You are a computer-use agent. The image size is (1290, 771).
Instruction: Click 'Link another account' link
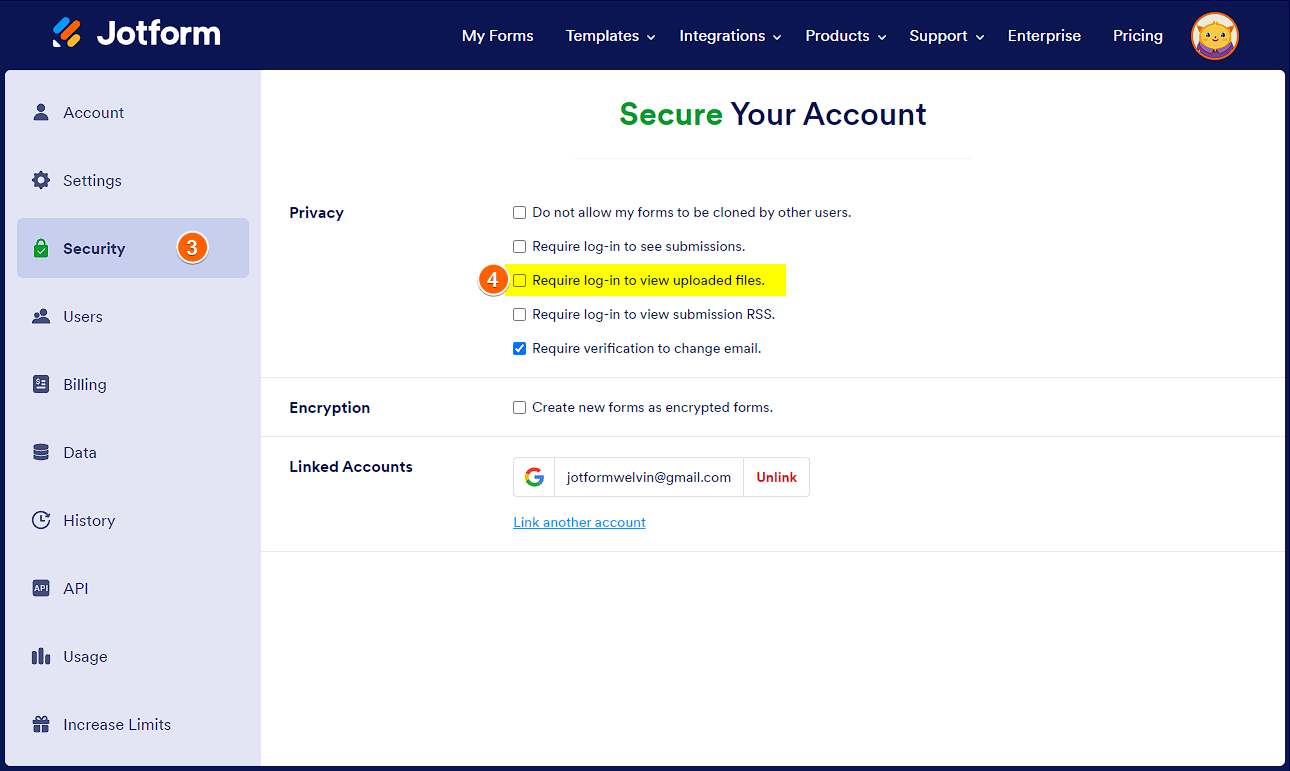tap(579, 522)
